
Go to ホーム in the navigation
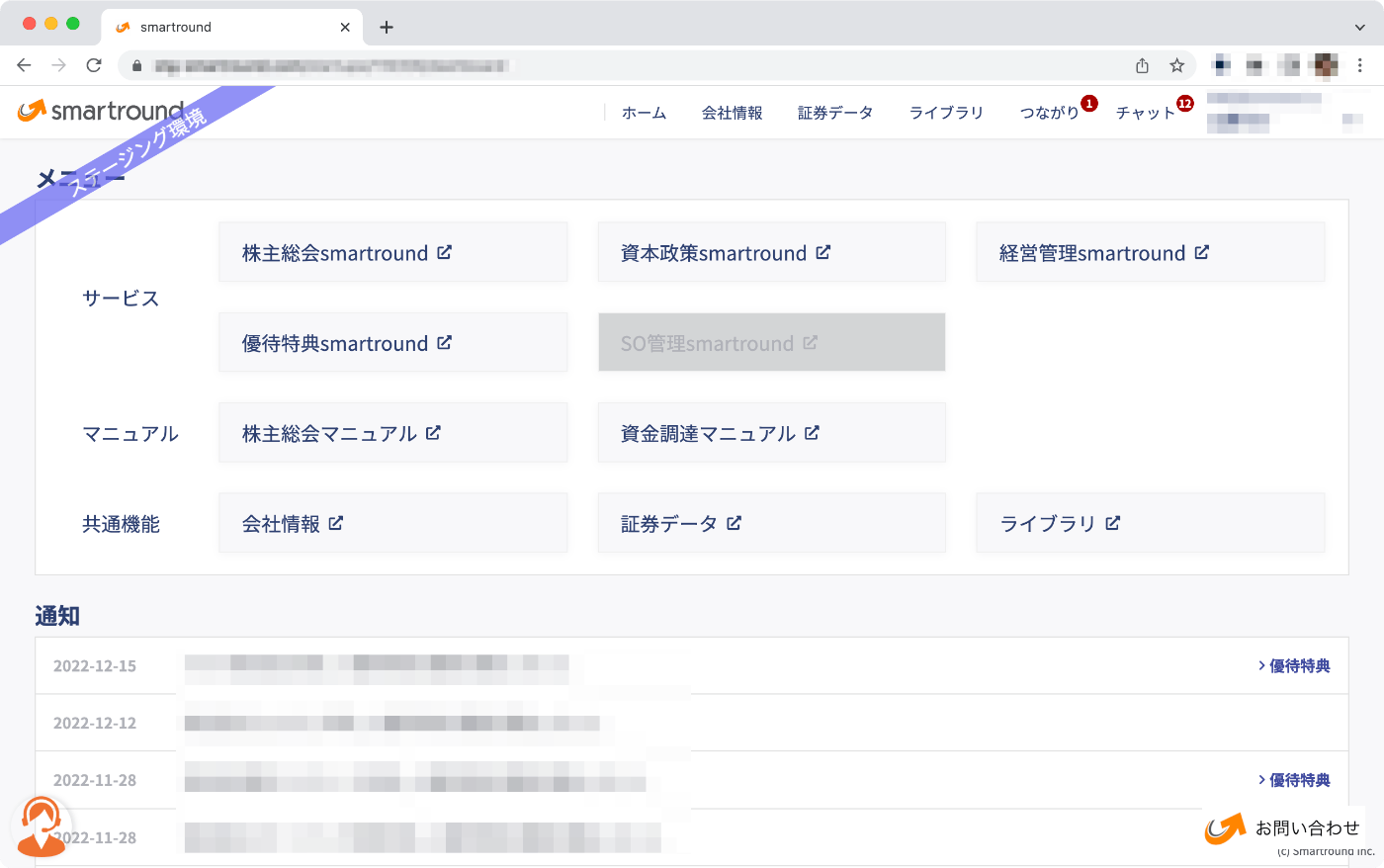644,113
